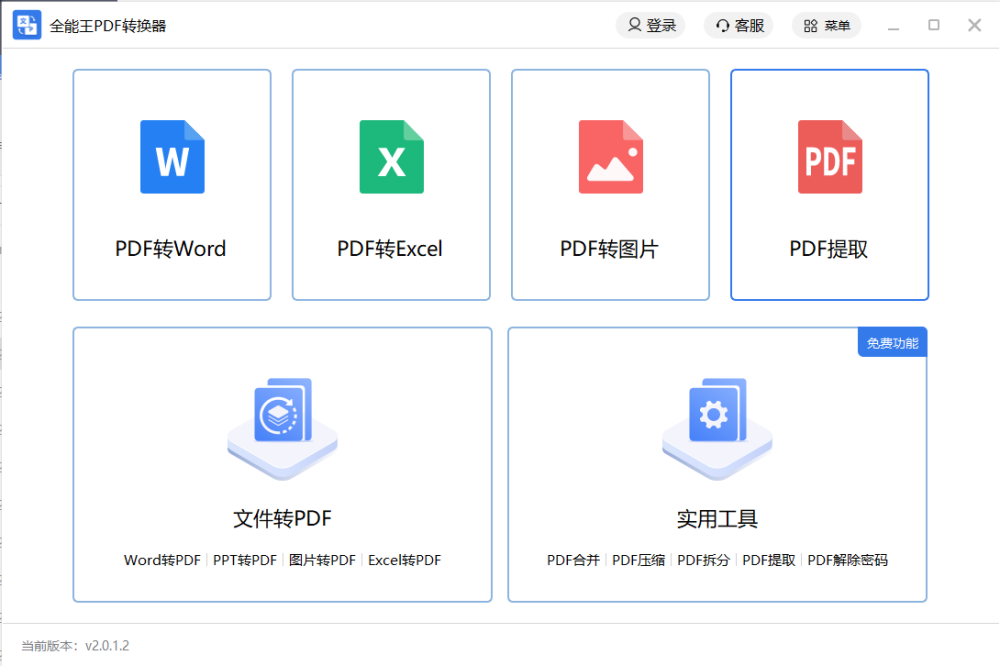
Task: Click the red picture file icon
Action: [x=610, y=157]
